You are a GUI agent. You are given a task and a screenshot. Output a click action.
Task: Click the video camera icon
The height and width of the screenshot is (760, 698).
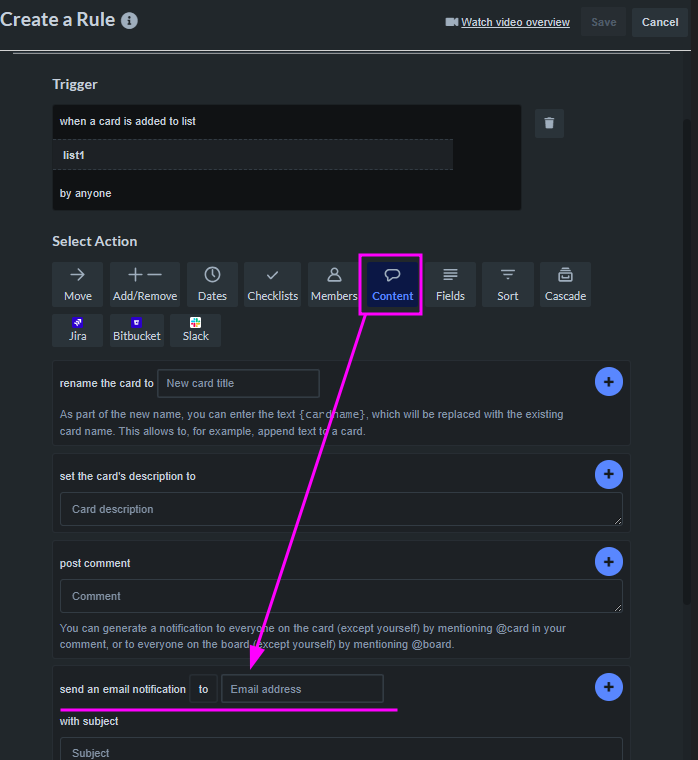point(451,22)
